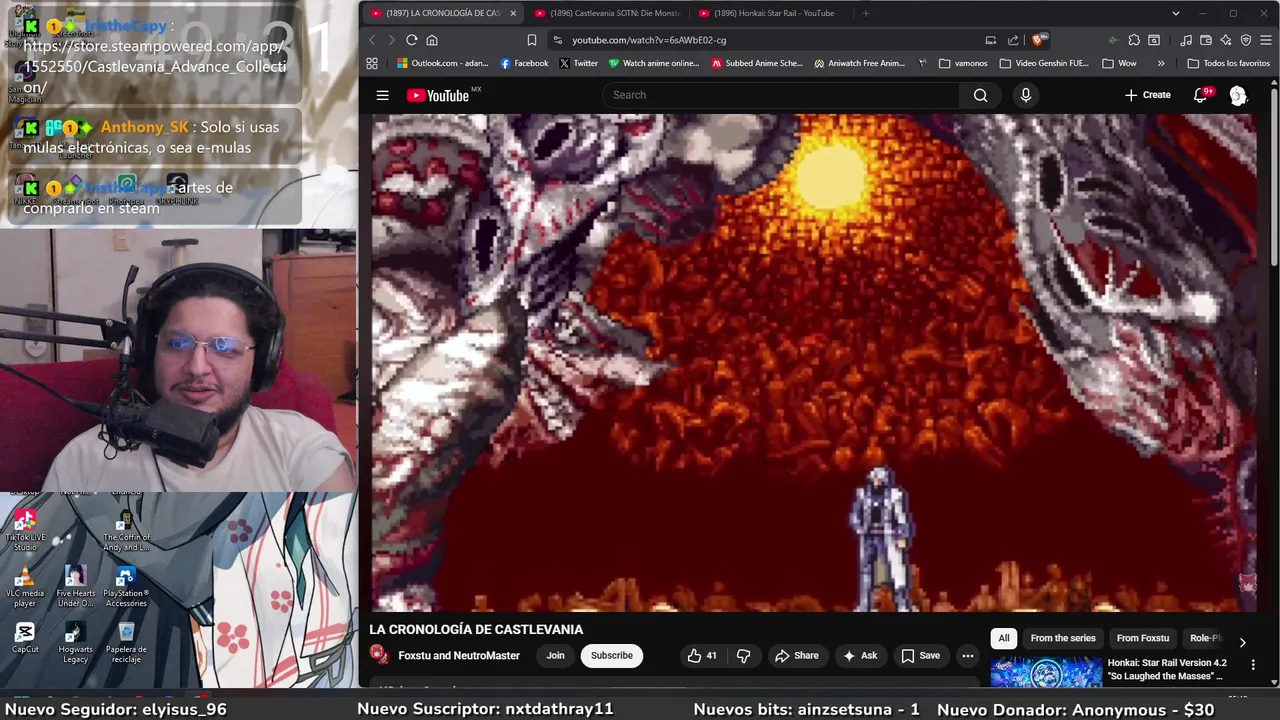Reload the current browser page

point(411,40)
